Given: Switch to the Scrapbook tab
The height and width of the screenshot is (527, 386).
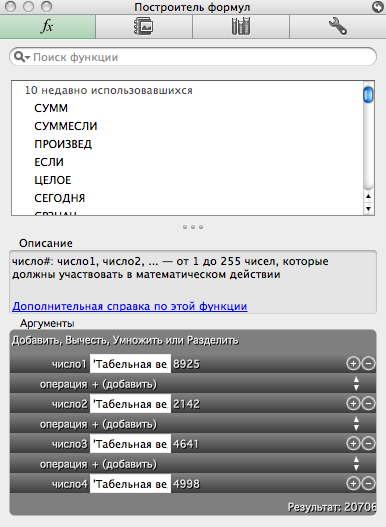Looking at the screenshot, I should click(x=144, y=27).
